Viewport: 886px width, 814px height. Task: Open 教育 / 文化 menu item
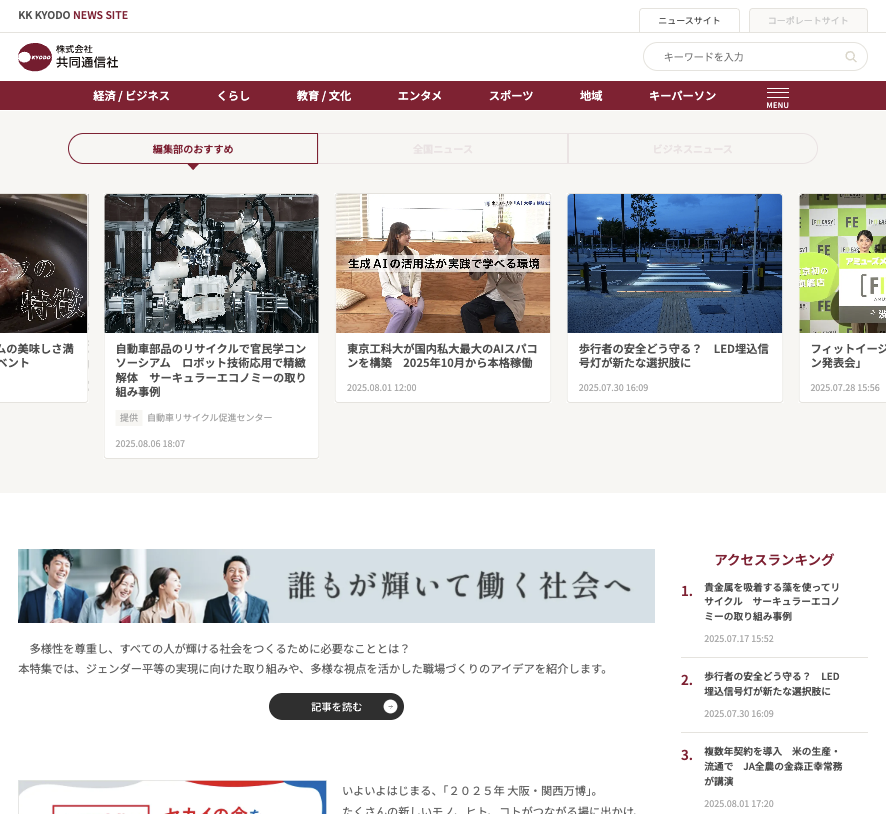tap(324, 95)
